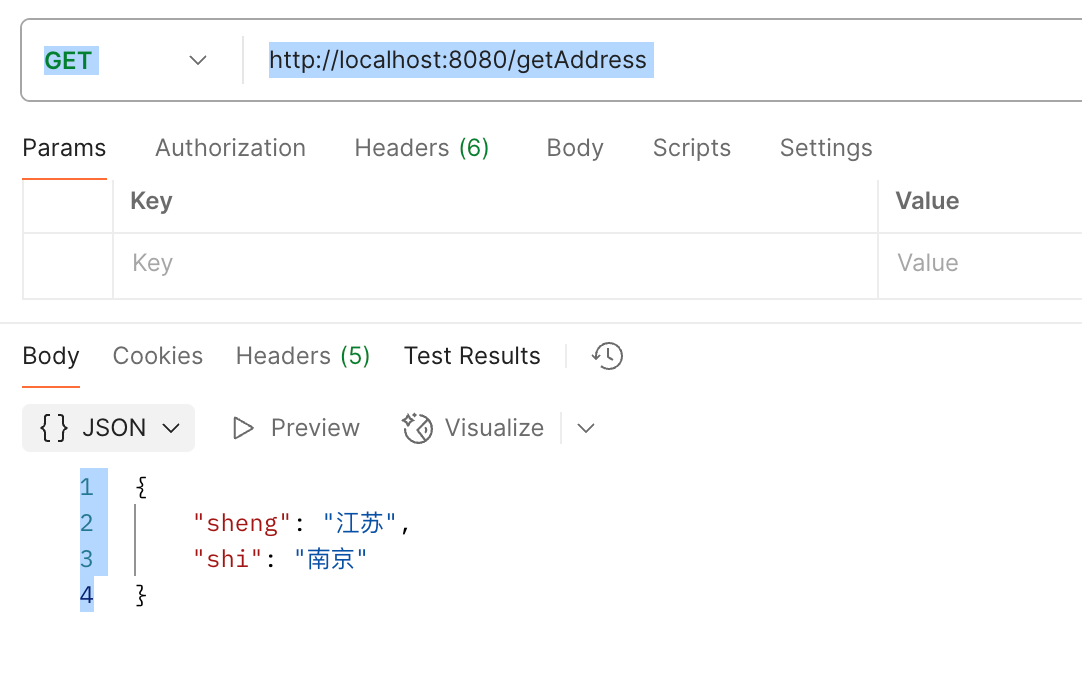The height and width of the screenshot is (678, 1082).
Task: Select the Visualize option for the response
Action: pyautogui.click(x=472, y=428)
